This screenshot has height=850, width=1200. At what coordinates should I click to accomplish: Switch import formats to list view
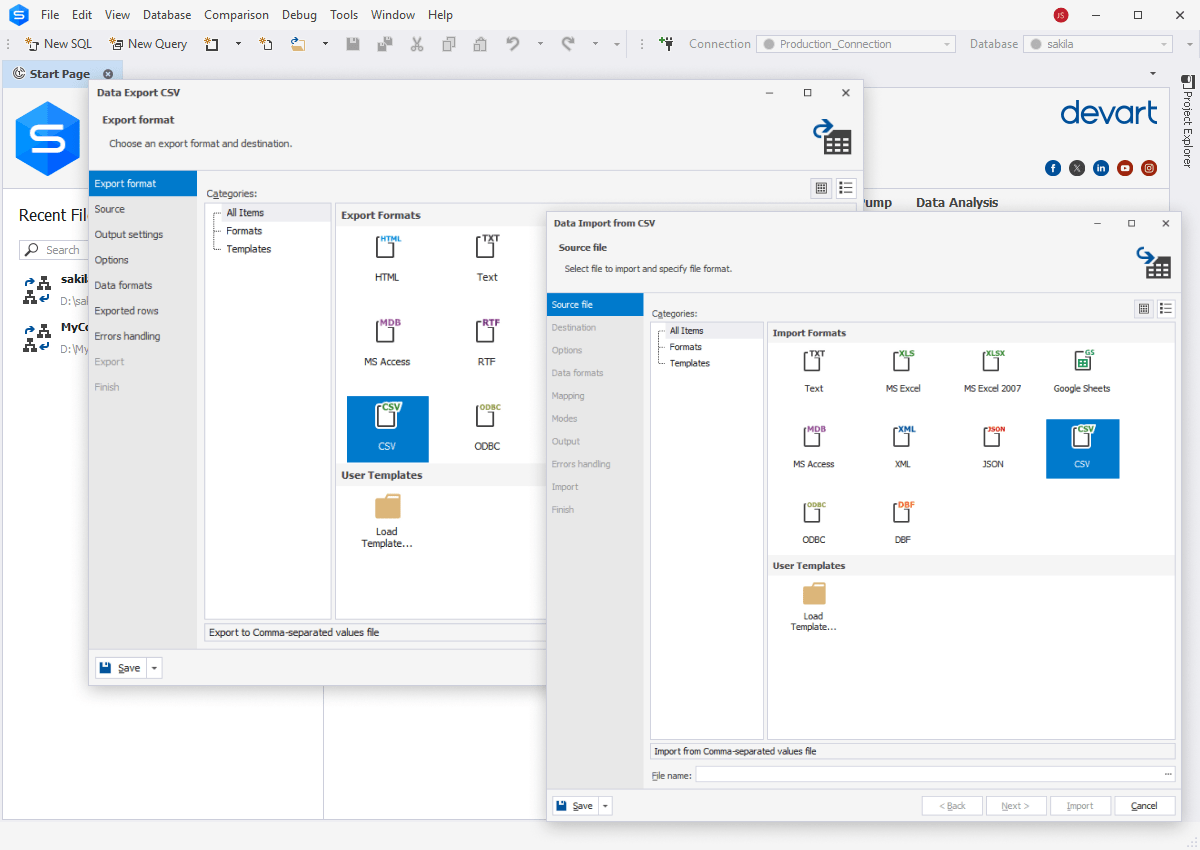[x=1166, y=309]
